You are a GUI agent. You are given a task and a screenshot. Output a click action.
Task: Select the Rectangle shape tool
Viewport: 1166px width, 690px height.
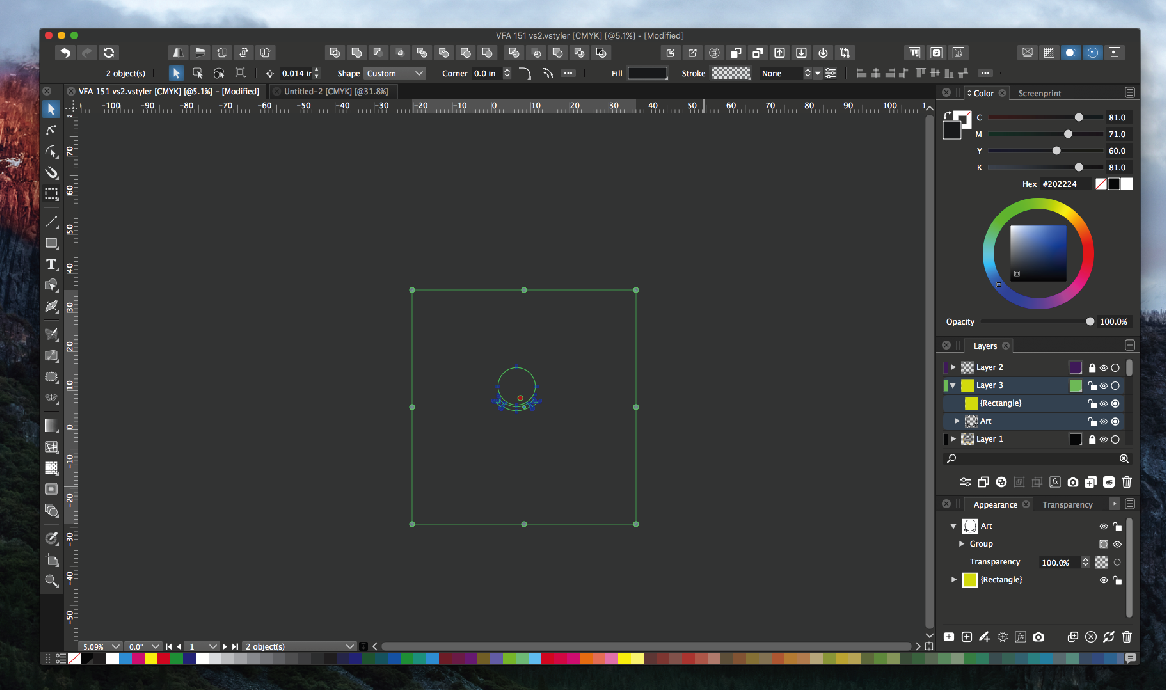click(51, 243)
